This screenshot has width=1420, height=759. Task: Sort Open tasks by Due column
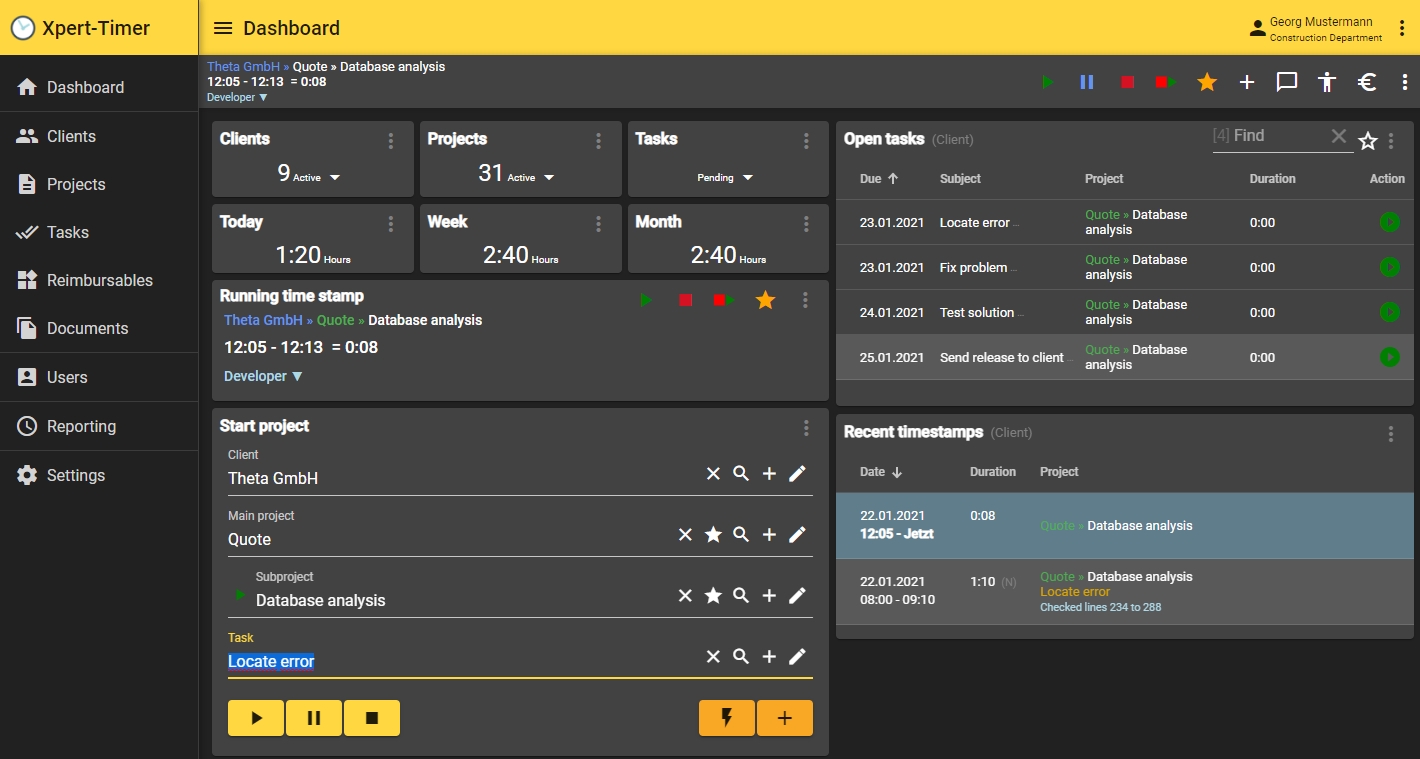click(x=879, y=179)
